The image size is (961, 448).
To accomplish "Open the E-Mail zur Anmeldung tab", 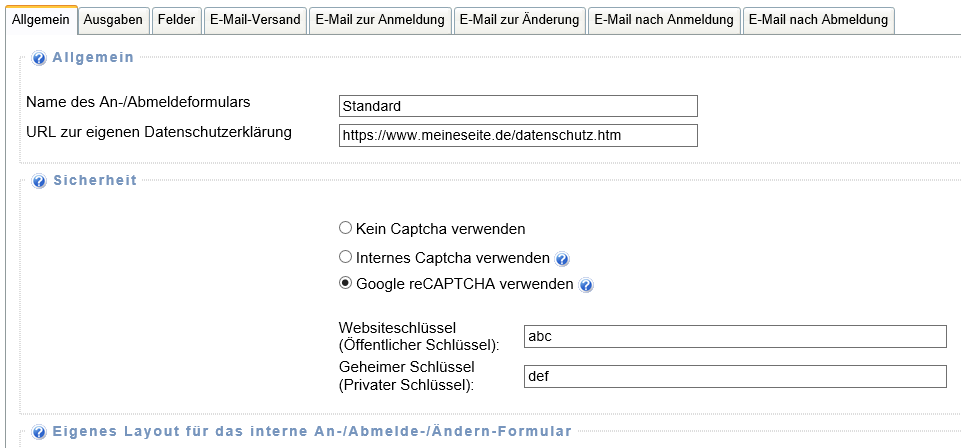I will 379,20.
